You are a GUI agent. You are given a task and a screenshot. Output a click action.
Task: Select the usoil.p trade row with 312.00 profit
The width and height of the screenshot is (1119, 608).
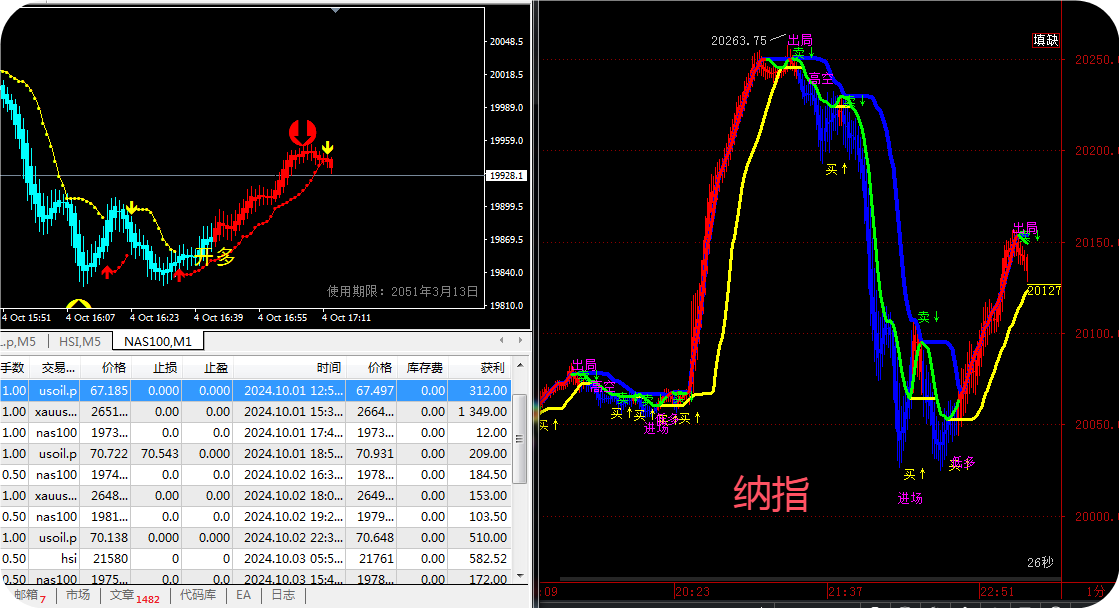tap(255, 390)
